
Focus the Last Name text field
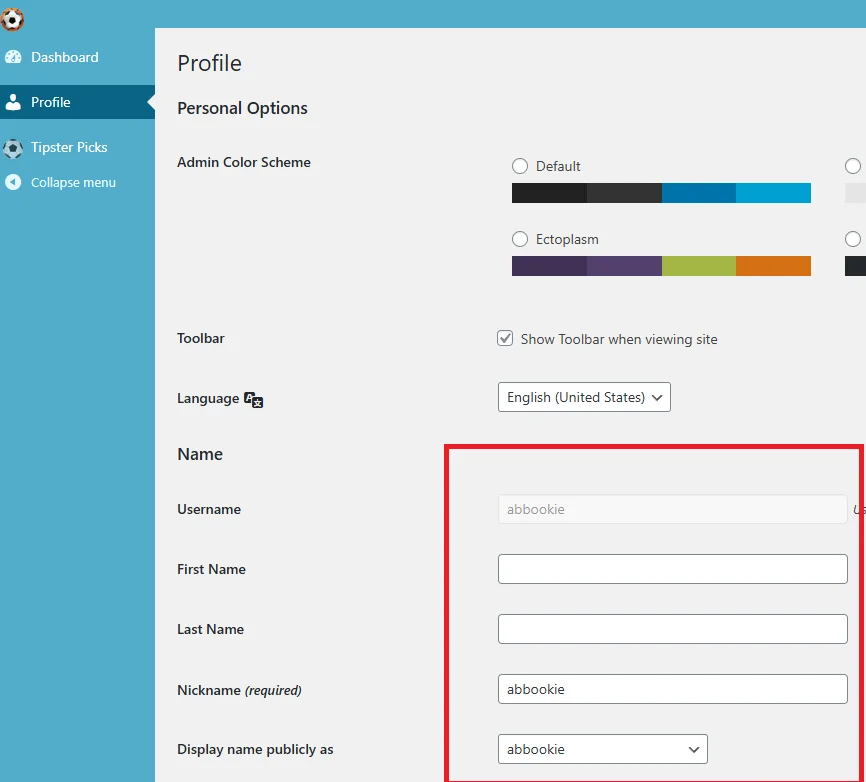click(x=672, y=629)
